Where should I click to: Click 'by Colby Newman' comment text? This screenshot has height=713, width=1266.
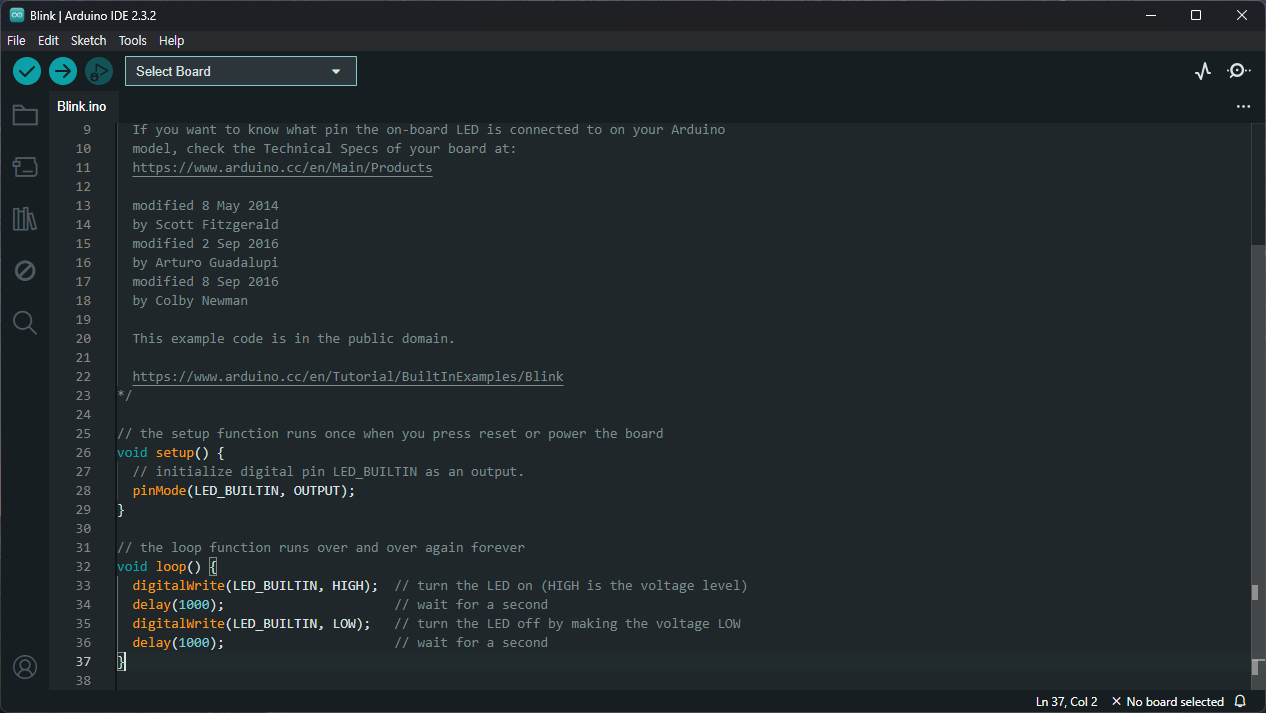[190, 301]
